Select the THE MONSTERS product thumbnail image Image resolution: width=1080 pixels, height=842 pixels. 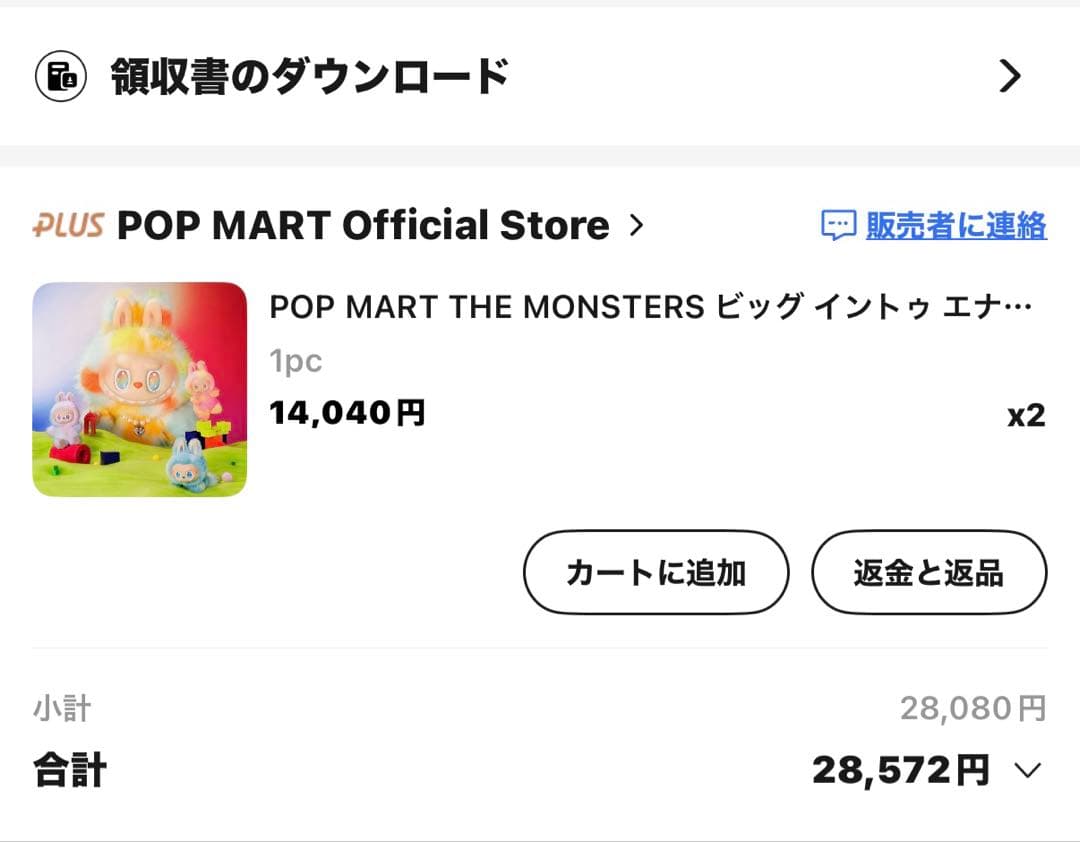tap(140, 388)
